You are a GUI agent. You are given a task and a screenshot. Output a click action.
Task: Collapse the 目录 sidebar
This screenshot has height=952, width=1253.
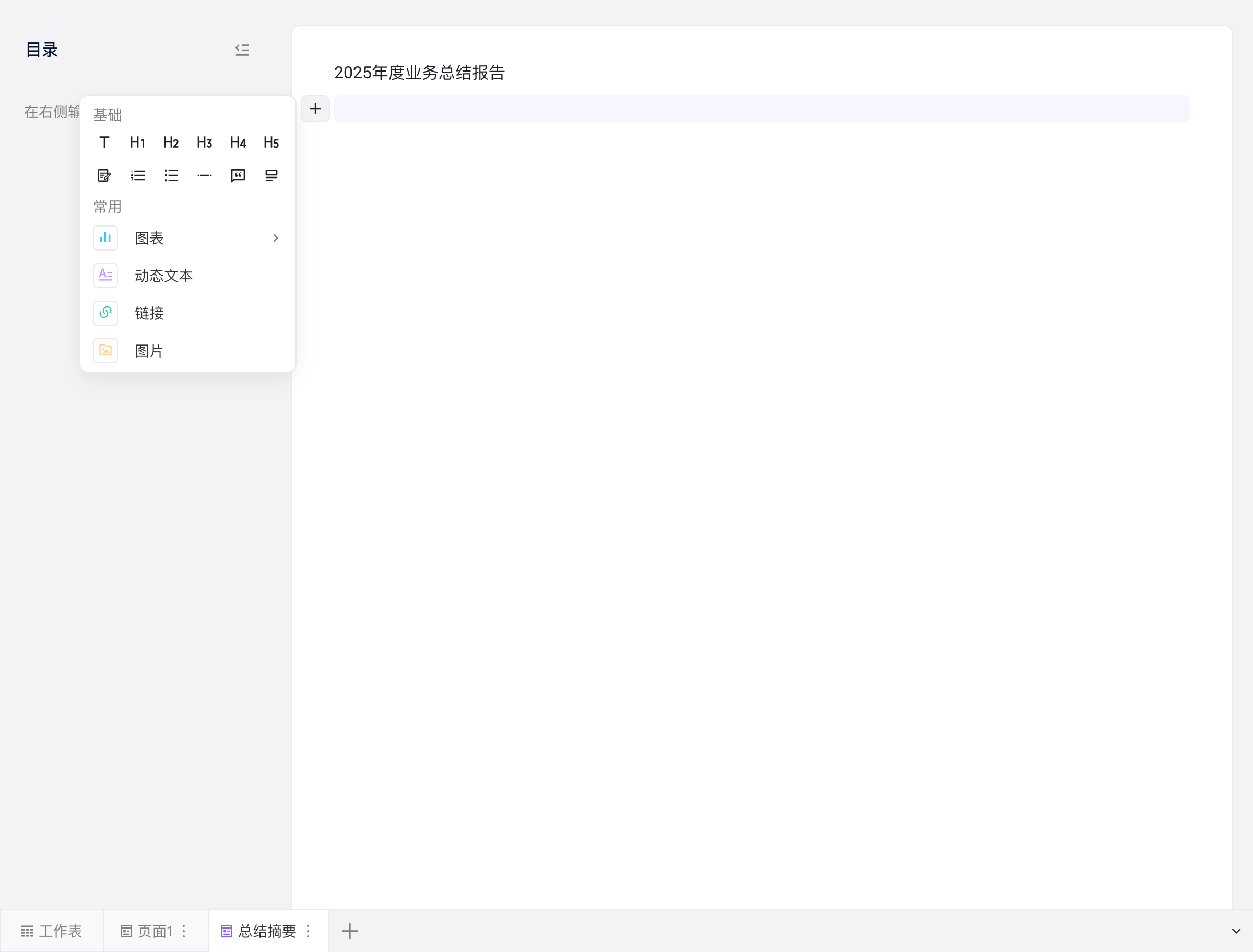coord(242,50)
